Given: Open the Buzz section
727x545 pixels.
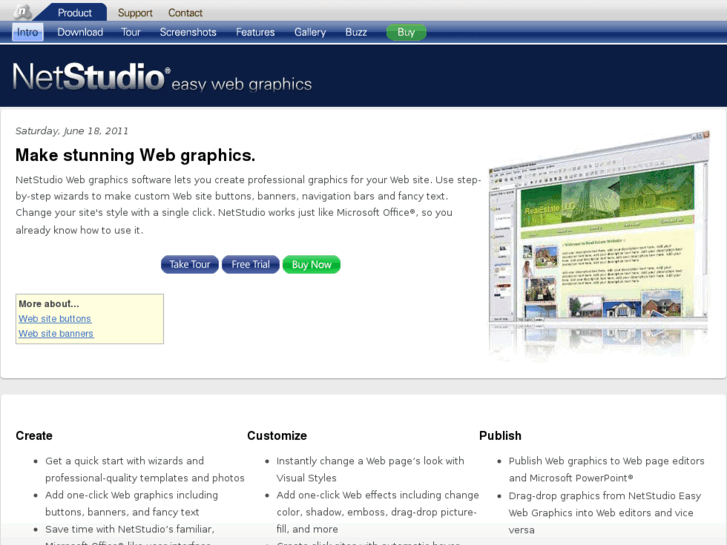Looking at the screenshot, I should pyautogui.click(x=356, y=32).
